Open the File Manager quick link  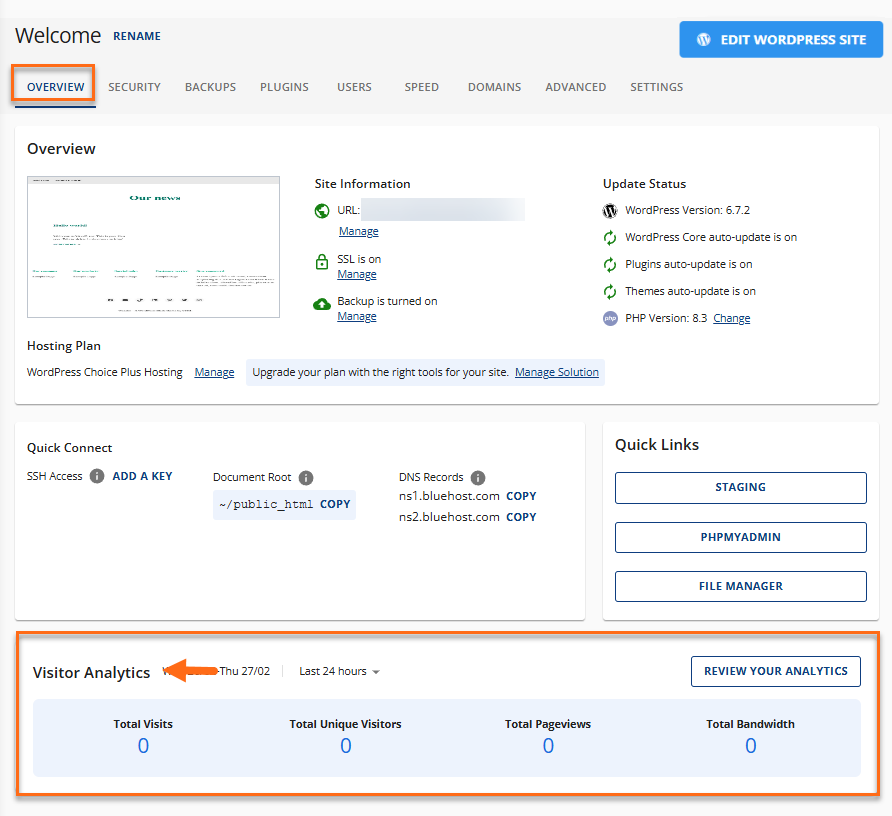(741, 586)
